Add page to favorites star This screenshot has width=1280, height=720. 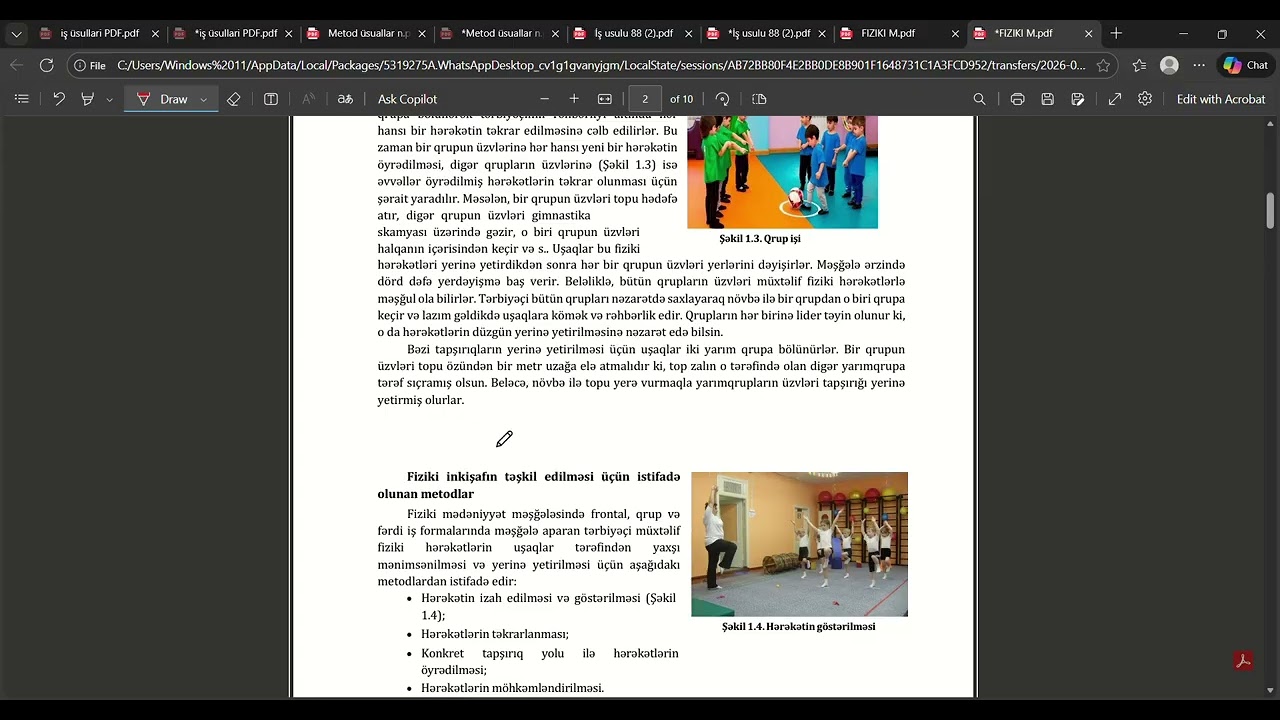coord(1103,65)
